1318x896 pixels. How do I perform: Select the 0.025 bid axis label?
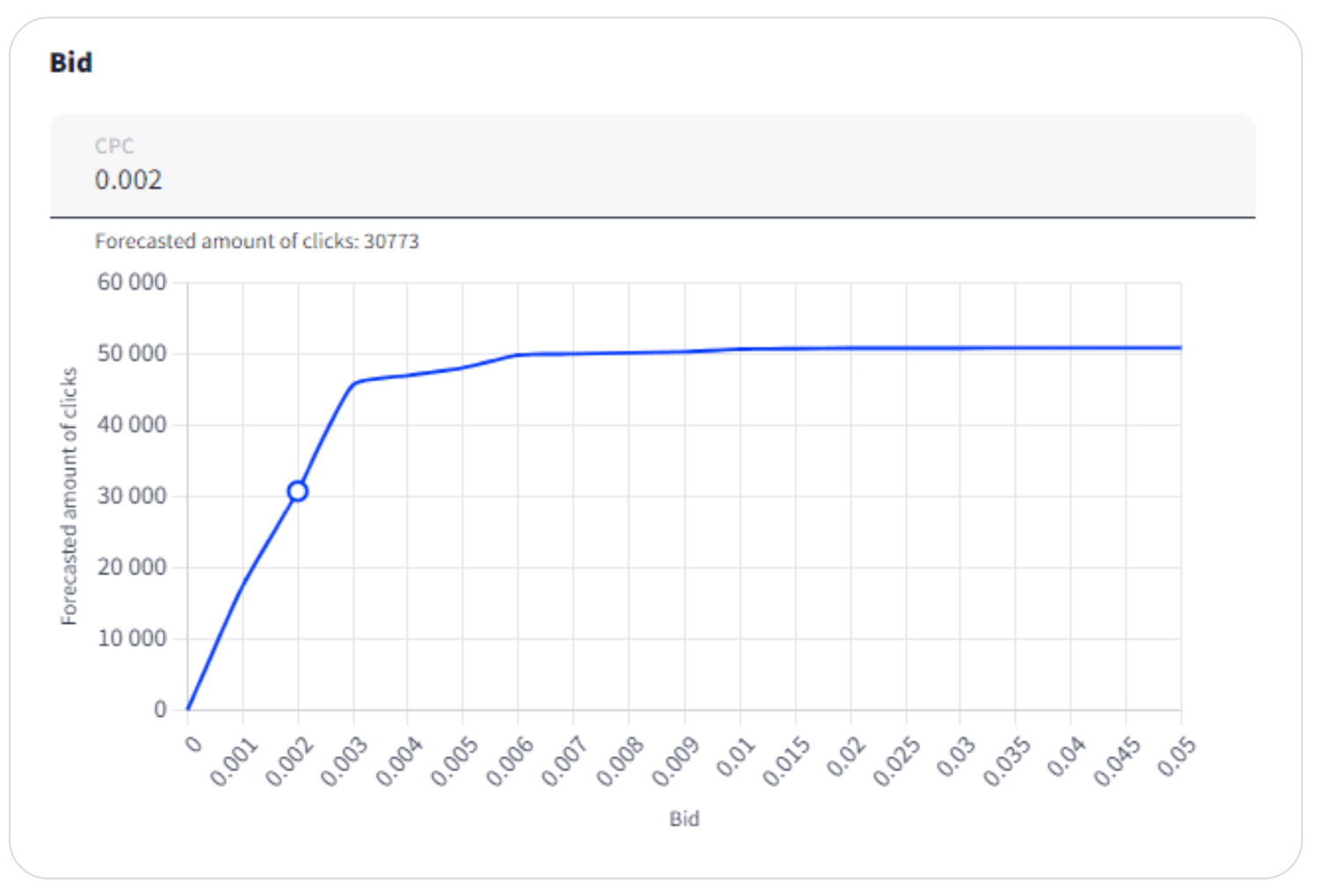[x=897, y=761]
